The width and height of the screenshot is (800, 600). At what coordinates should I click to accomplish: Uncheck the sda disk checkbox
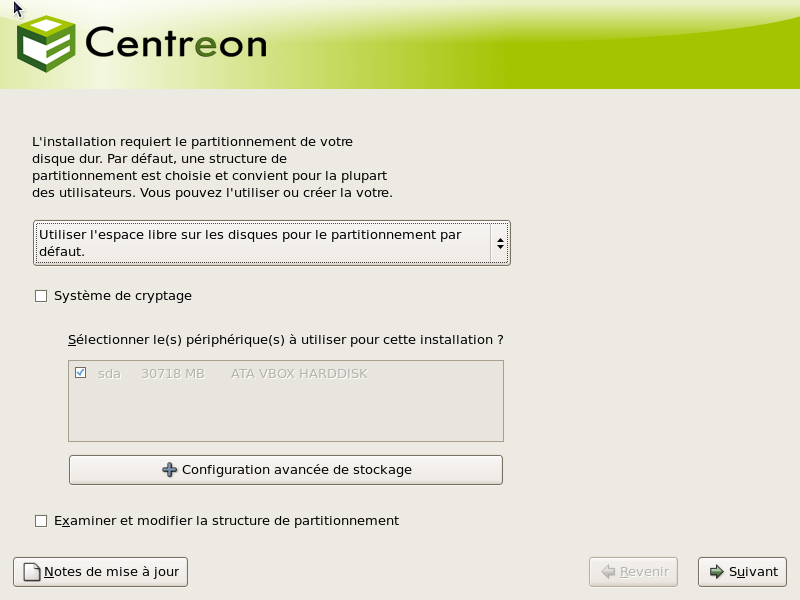tap(81, 373)
